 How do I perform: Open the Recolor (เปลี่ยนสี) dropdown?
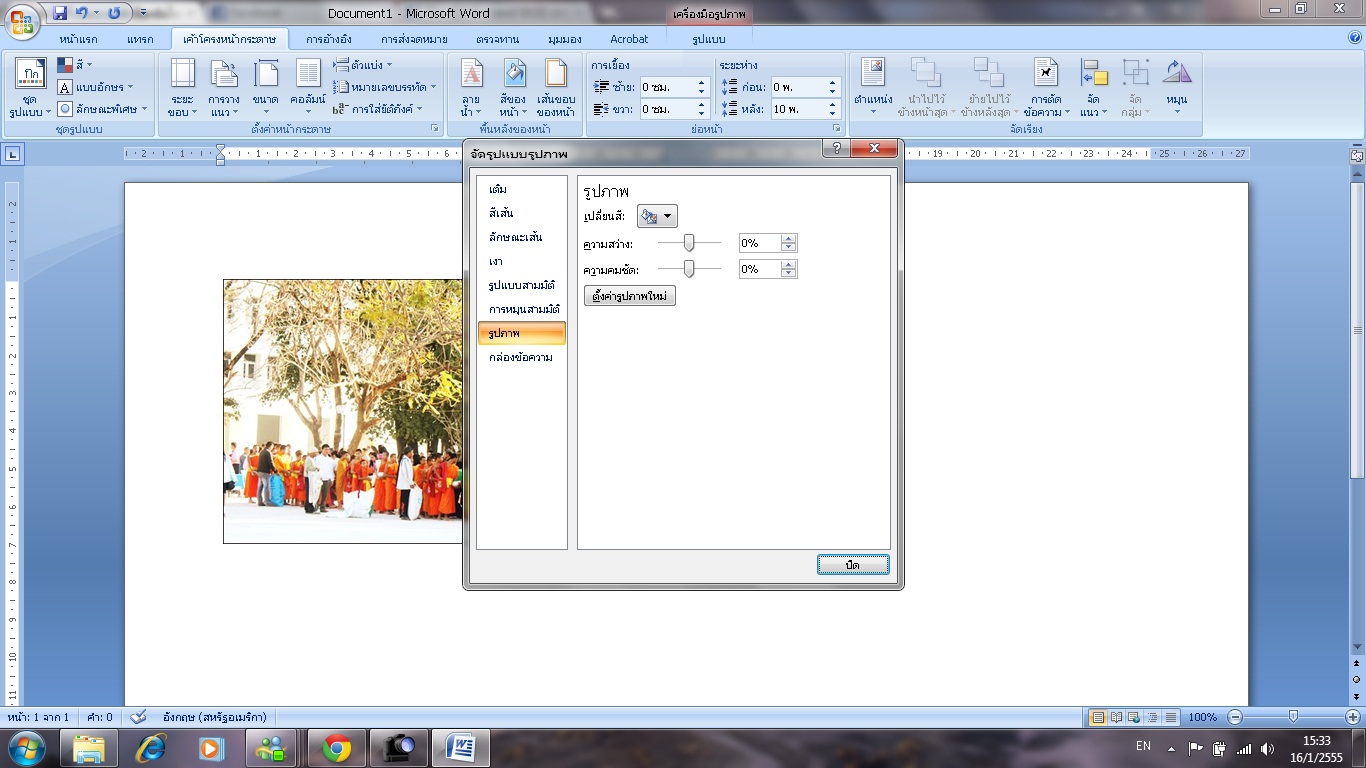(657, 216)
